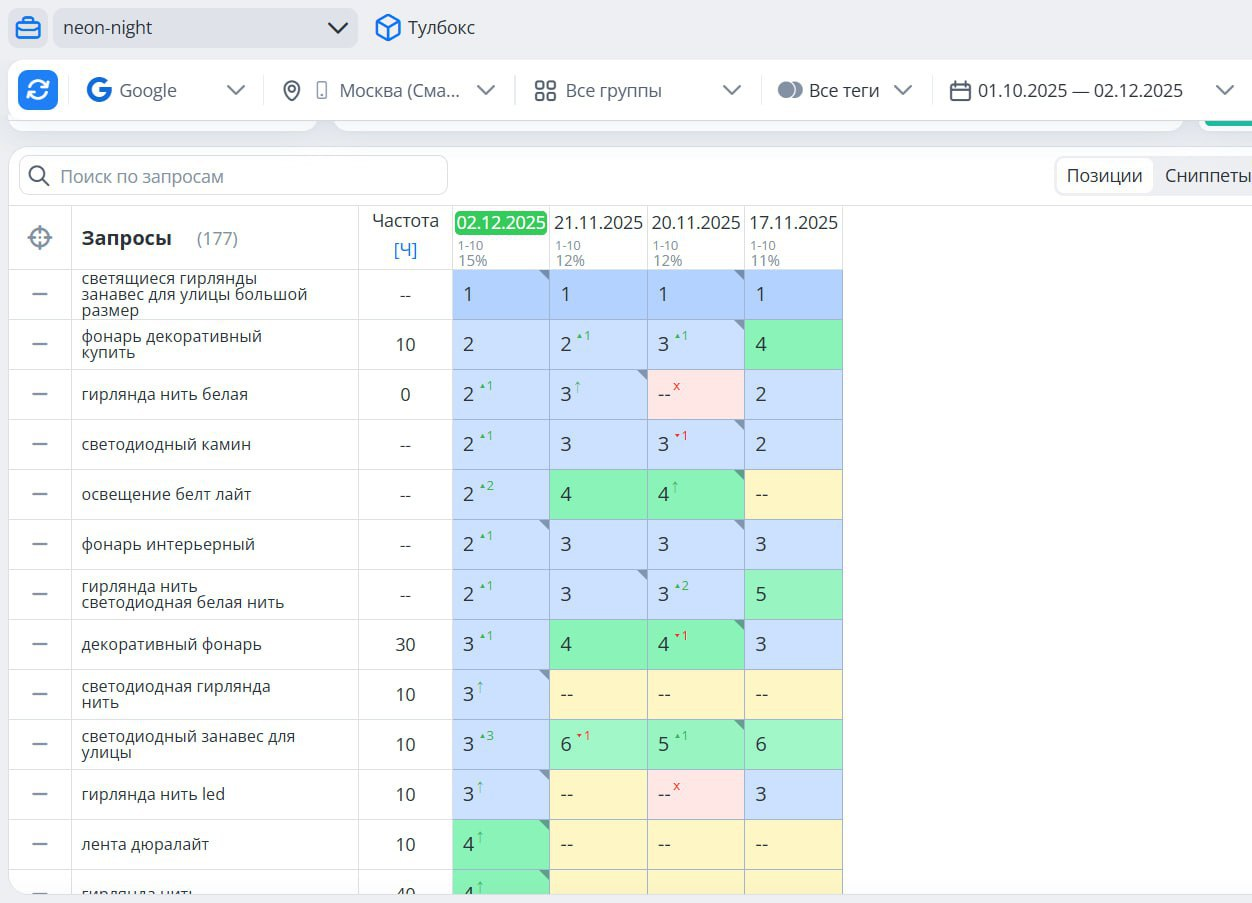Click the crosshair target icon in header
The image size is (1252, 903).
point(40,238)
